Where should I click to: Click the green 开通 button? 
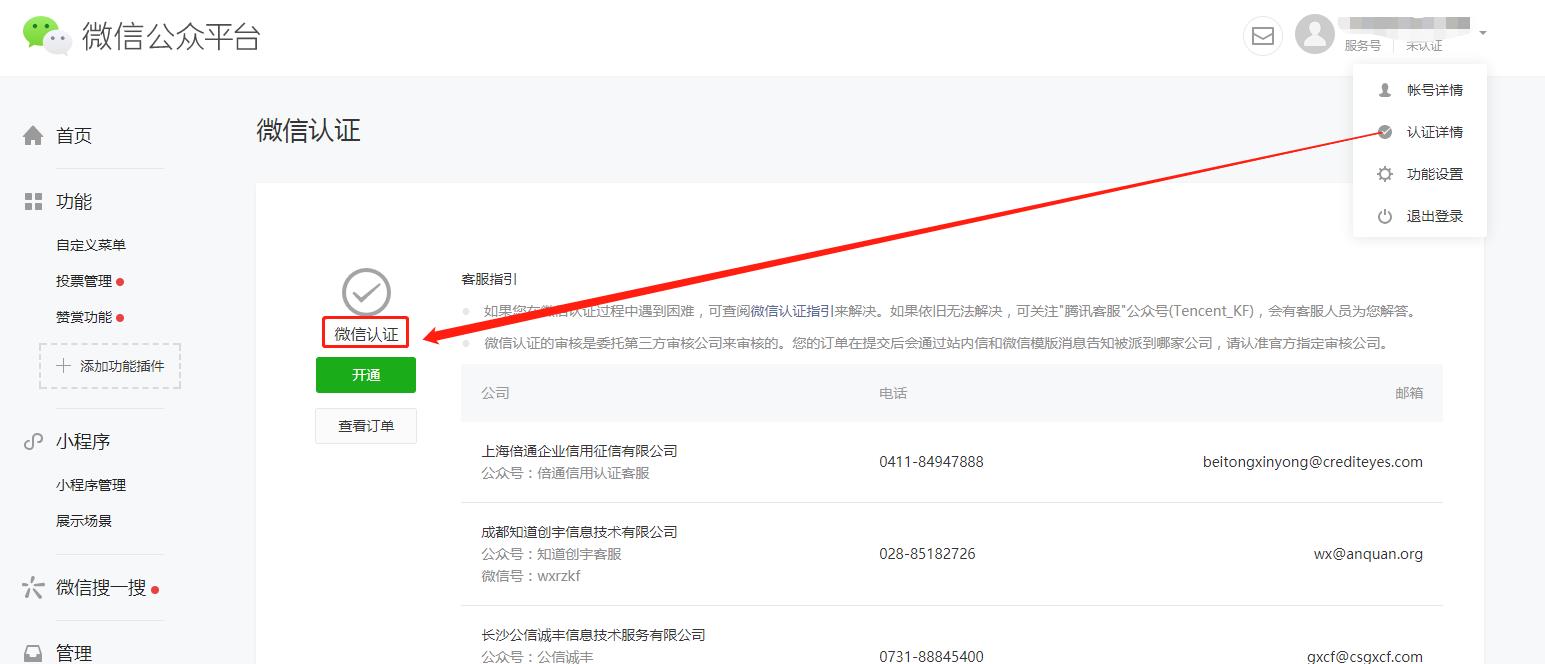366,375
